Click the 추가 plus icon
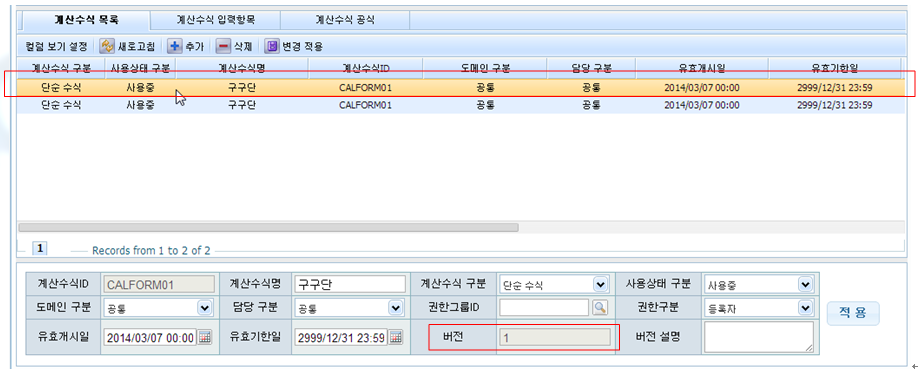 (x=174, y=46)
